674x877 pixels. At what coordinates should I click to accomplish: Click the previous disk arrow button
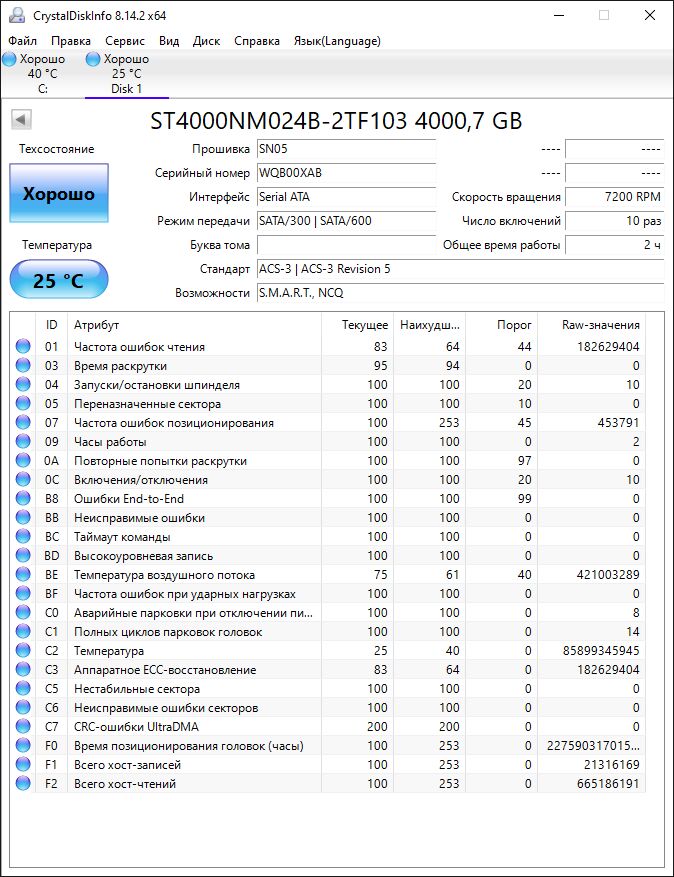[21, 121]
